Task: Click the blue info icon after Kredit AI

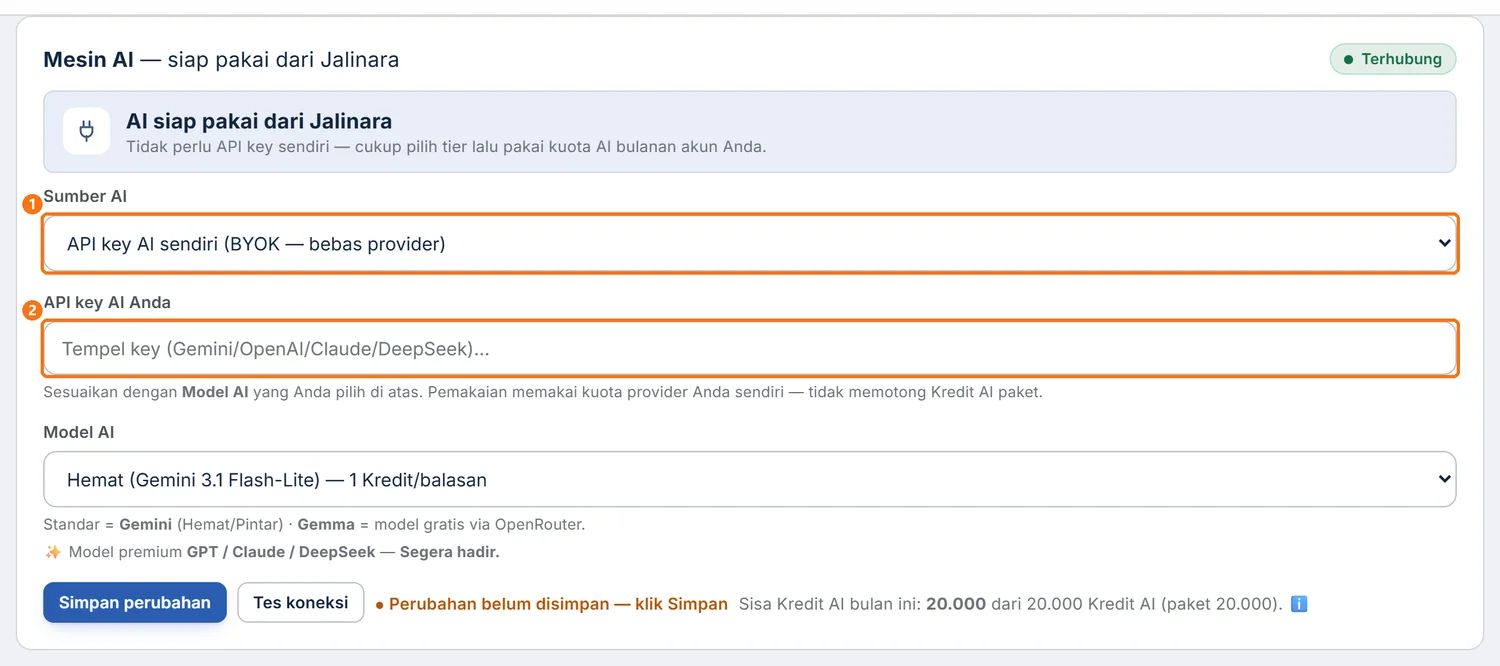Action: point(1299,604)
